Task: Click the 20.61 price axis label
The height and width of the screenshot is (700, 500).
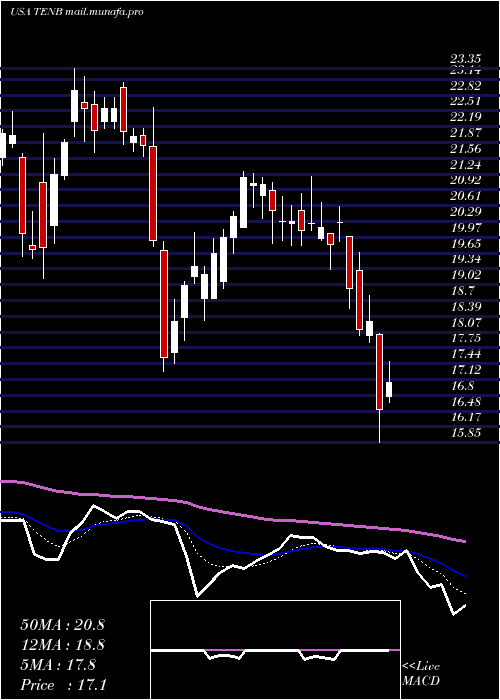Action: pyautogui.click(x=465, y=196)
